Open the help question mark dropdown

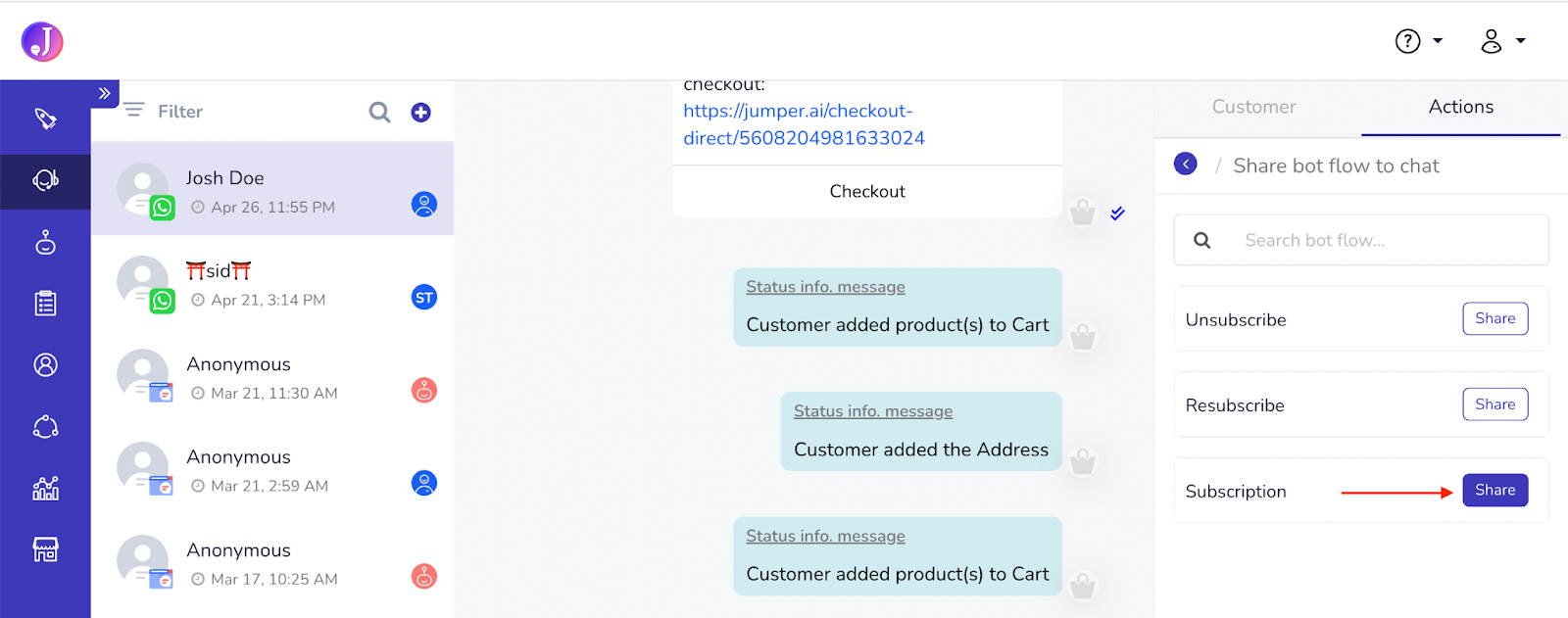click(1418, 41)
